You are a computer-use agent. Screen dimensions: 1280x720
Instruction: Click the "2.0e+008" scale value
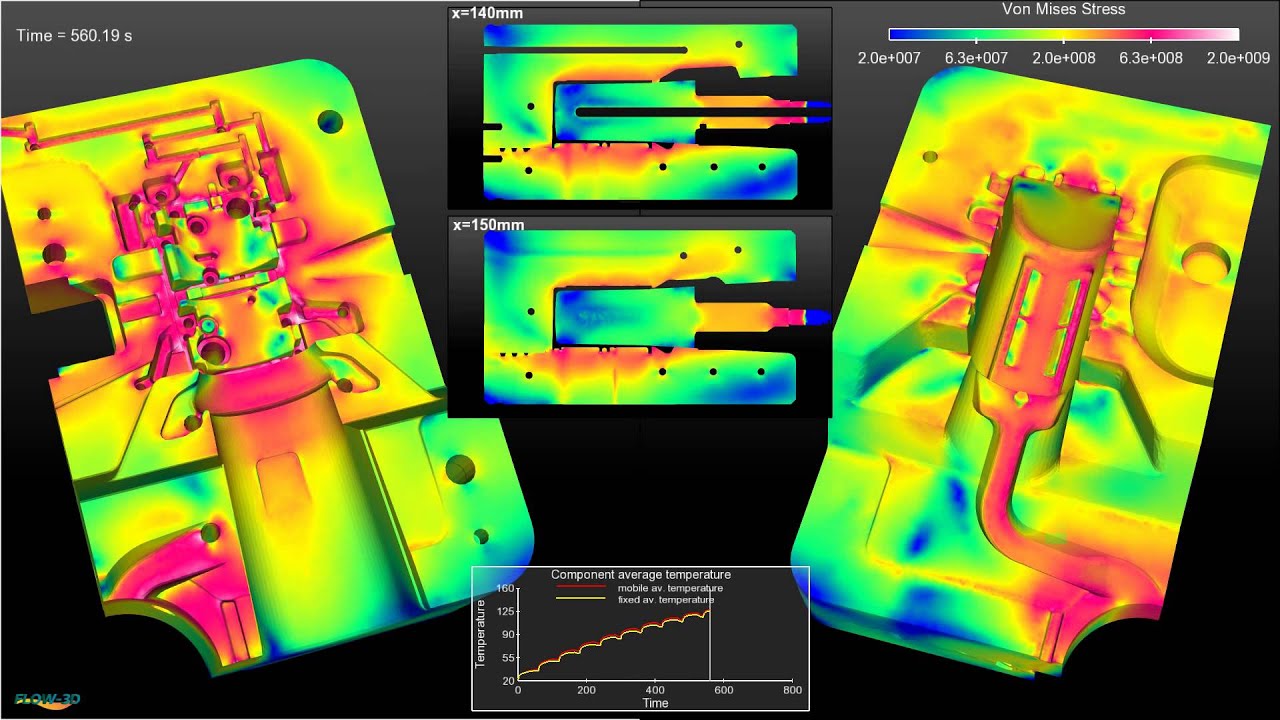pyautogui.click(x=1063, y=58)
